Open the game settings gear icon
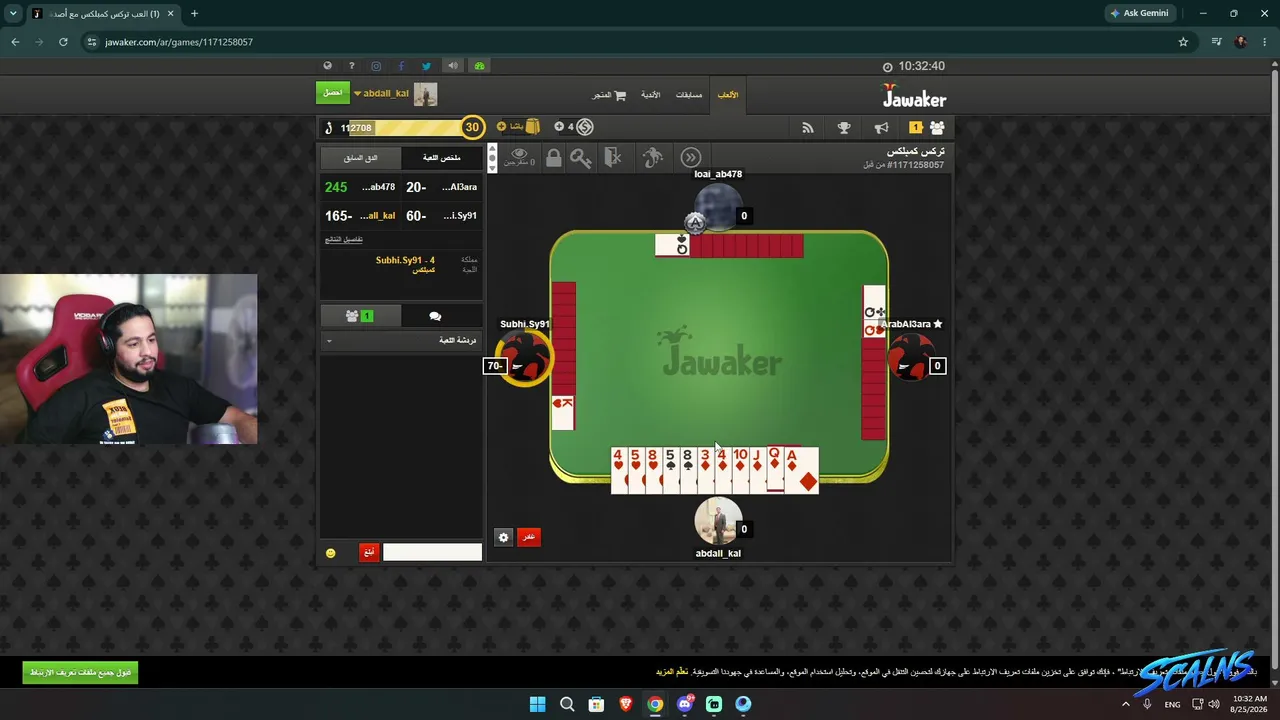This screenshot has height=720, width=1280. click(503, 537)
